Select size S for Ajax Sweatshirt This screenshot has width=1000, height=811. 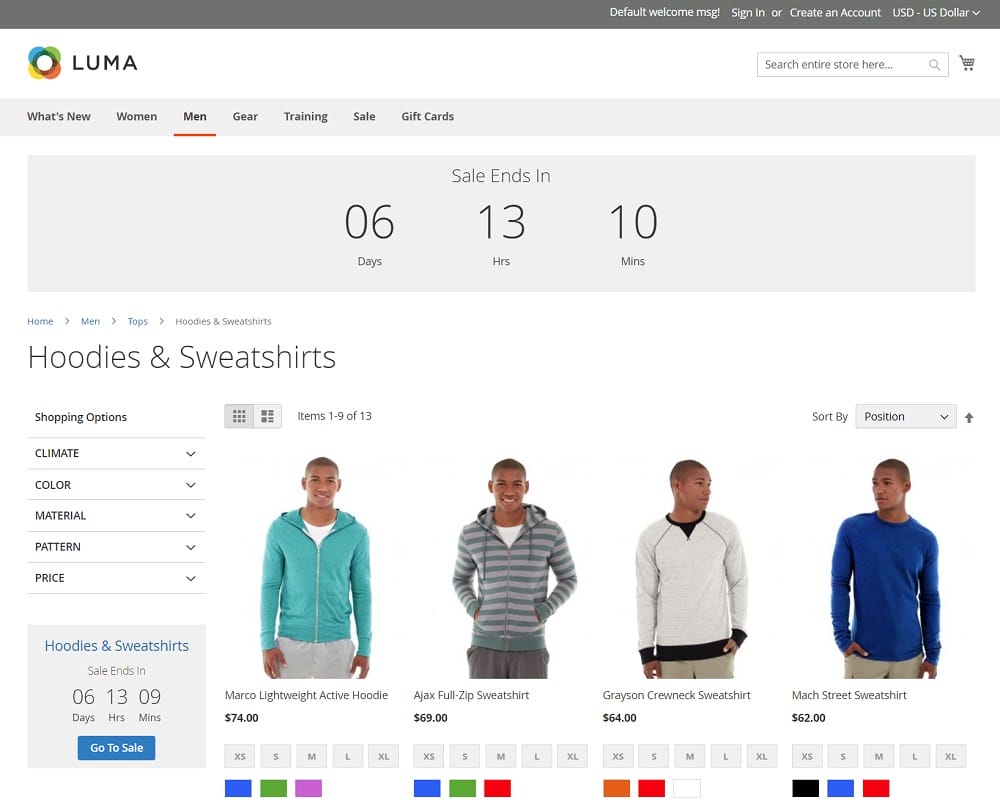point(465,756)
